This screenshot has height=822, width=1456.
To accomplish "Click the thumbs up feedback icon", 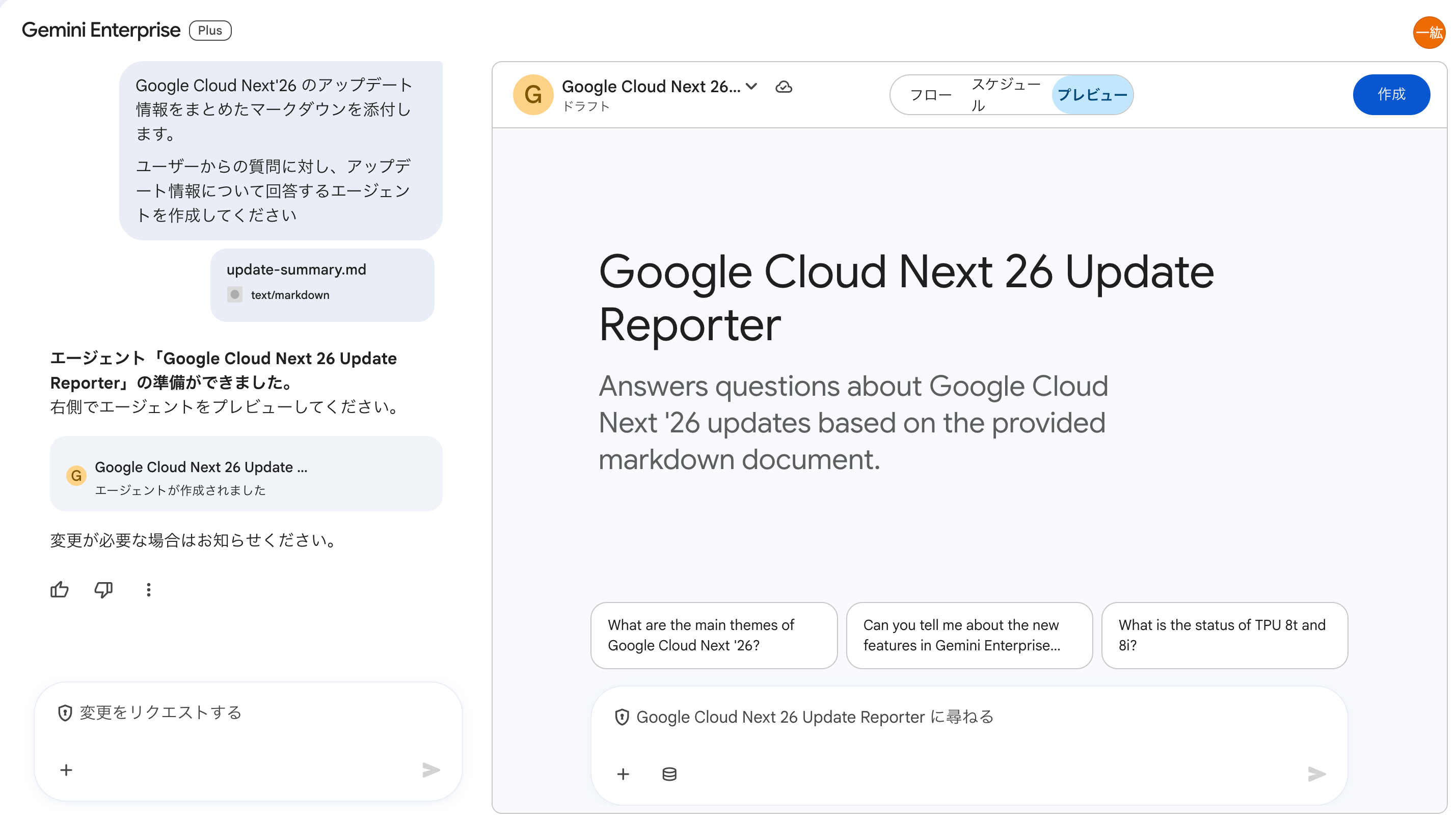I will pos(59,590).
